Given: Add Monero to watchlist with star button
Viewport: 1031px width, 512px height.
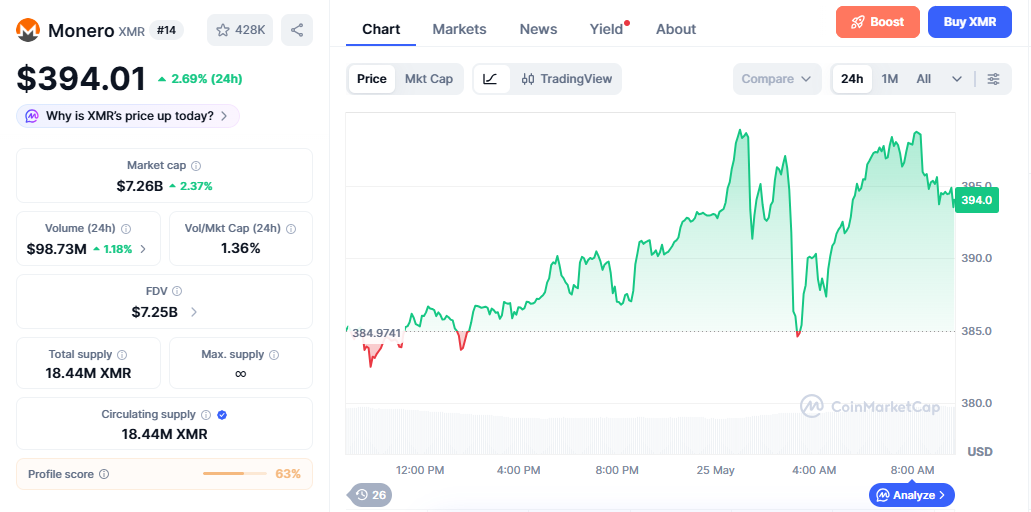Looking at the screenshot, I should tap(240, 30).
